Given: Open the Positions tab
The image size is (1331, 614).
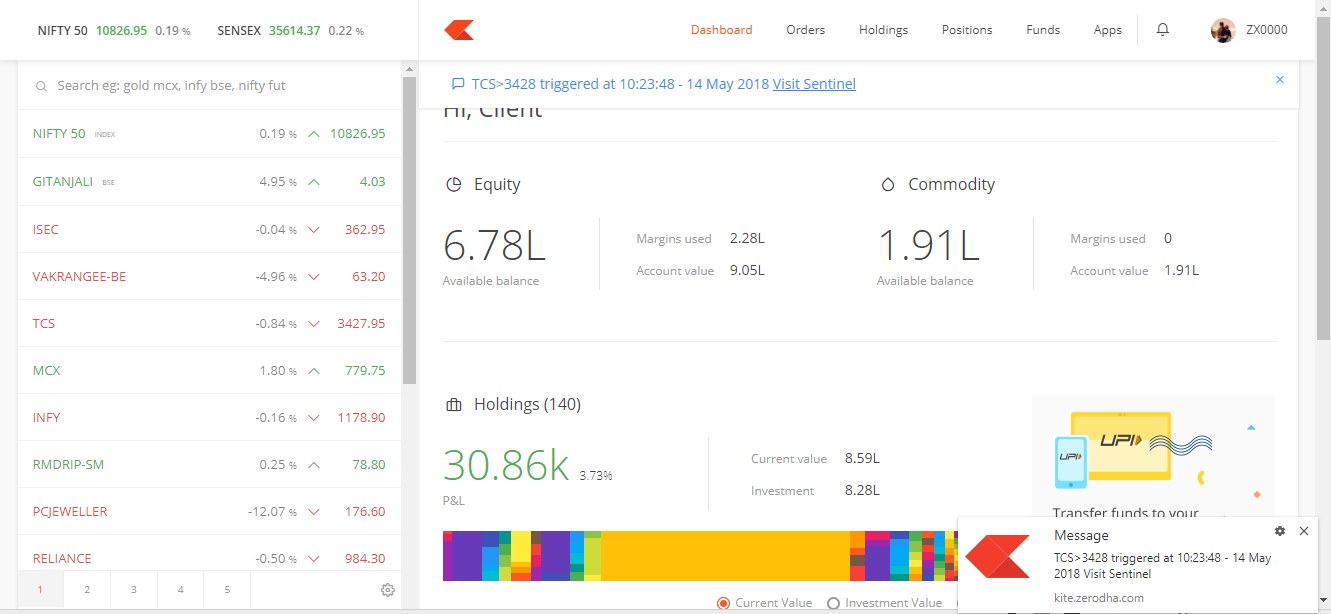Looking at the screenshot, I should click(x=967, y=30).
